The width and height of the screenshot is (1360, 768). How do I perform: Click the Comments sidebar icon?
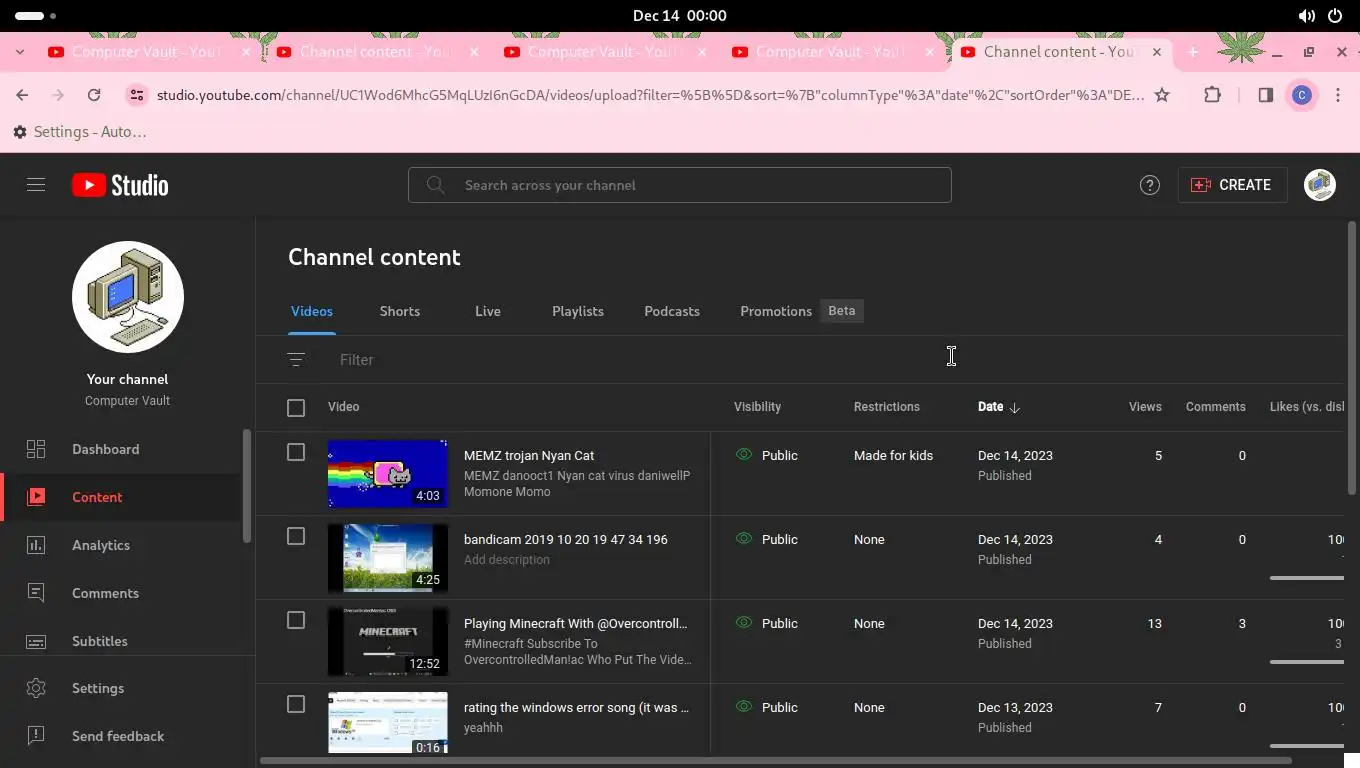[x=36, y=593]
